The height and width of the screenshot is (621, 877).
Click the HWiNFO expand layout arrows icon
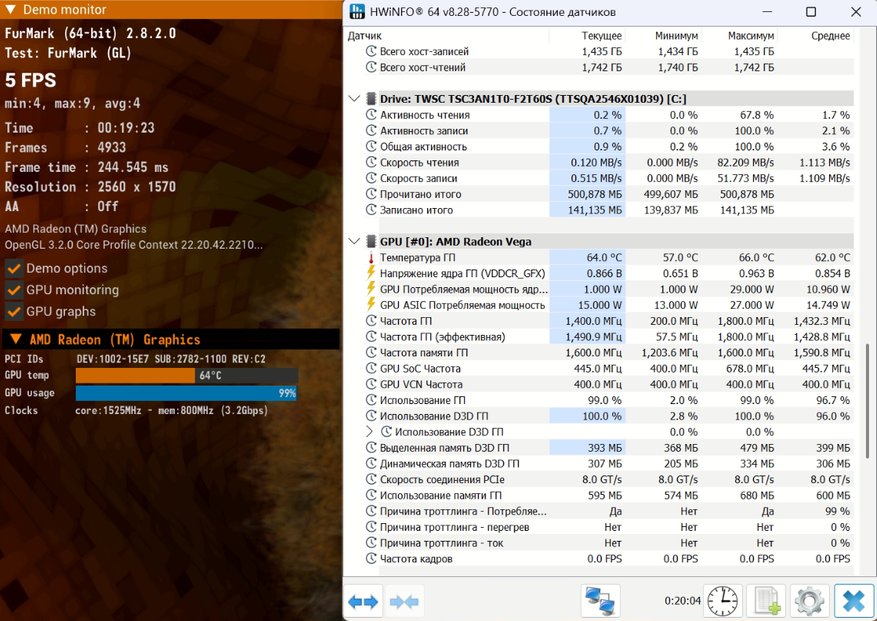coord(363,601)
